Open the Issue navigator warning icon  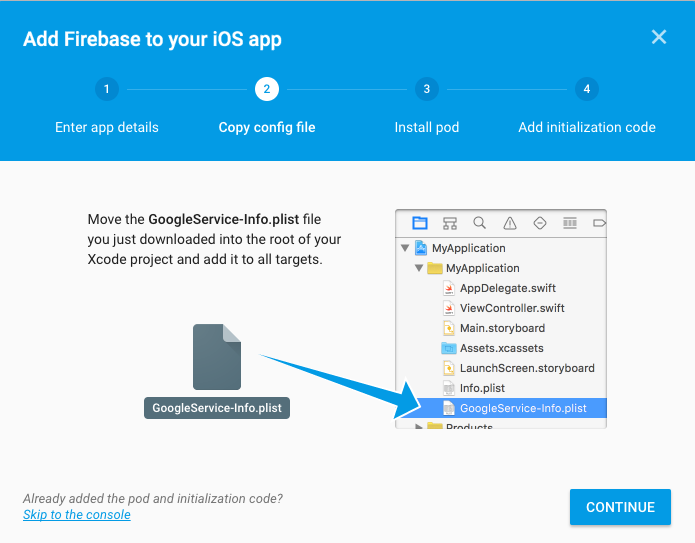click(x=510, y=223)
